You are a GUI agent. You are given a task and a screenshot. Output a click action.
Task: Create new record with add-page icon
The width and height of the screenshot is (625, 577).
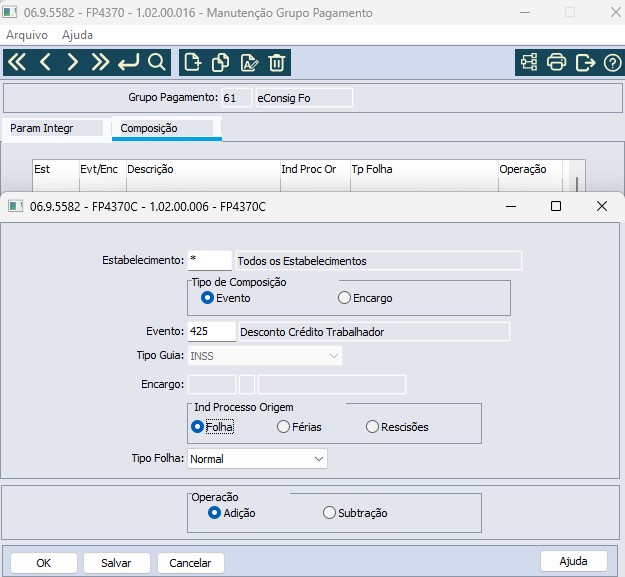193,63
